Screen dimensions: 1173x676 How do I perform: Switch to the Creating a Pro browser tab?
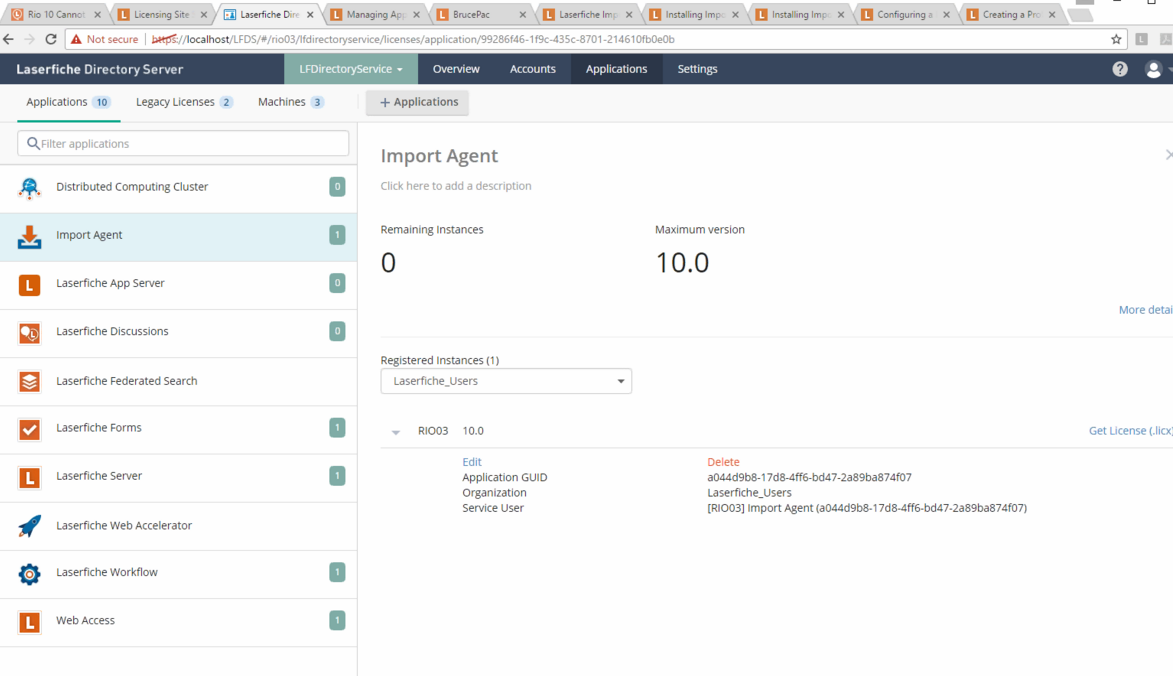point(1010,14)
